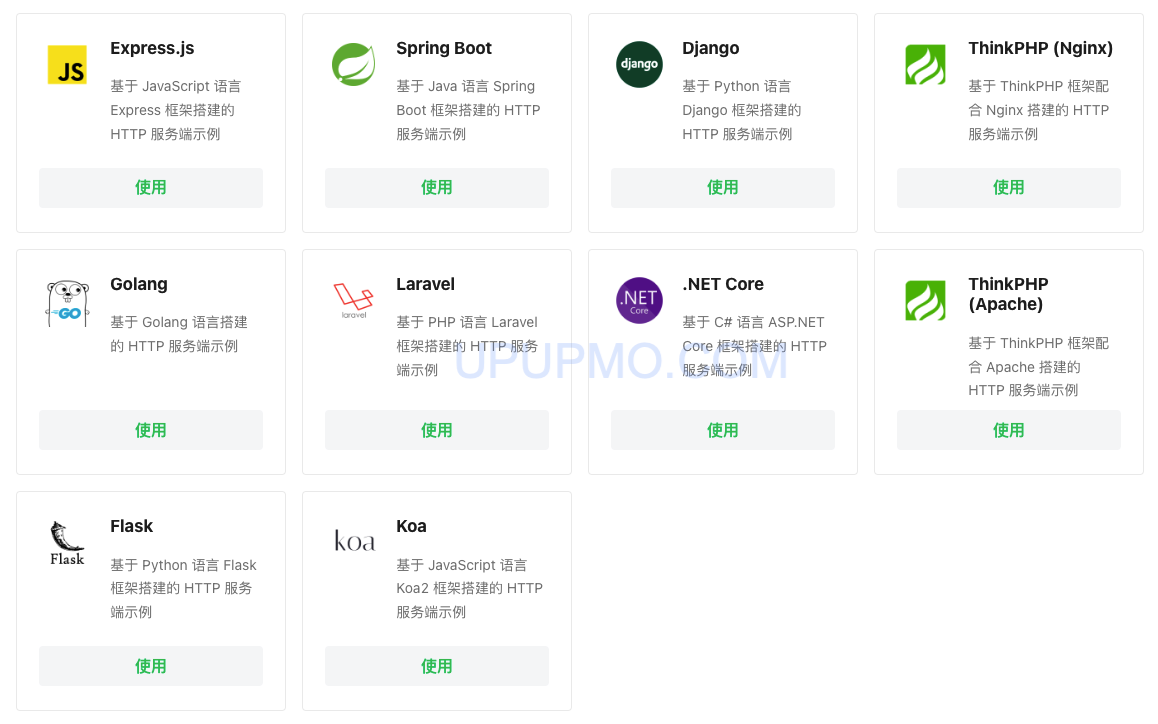
Task: Use the ThinkPHP (Nginx) template
Action: [1009, 188]
